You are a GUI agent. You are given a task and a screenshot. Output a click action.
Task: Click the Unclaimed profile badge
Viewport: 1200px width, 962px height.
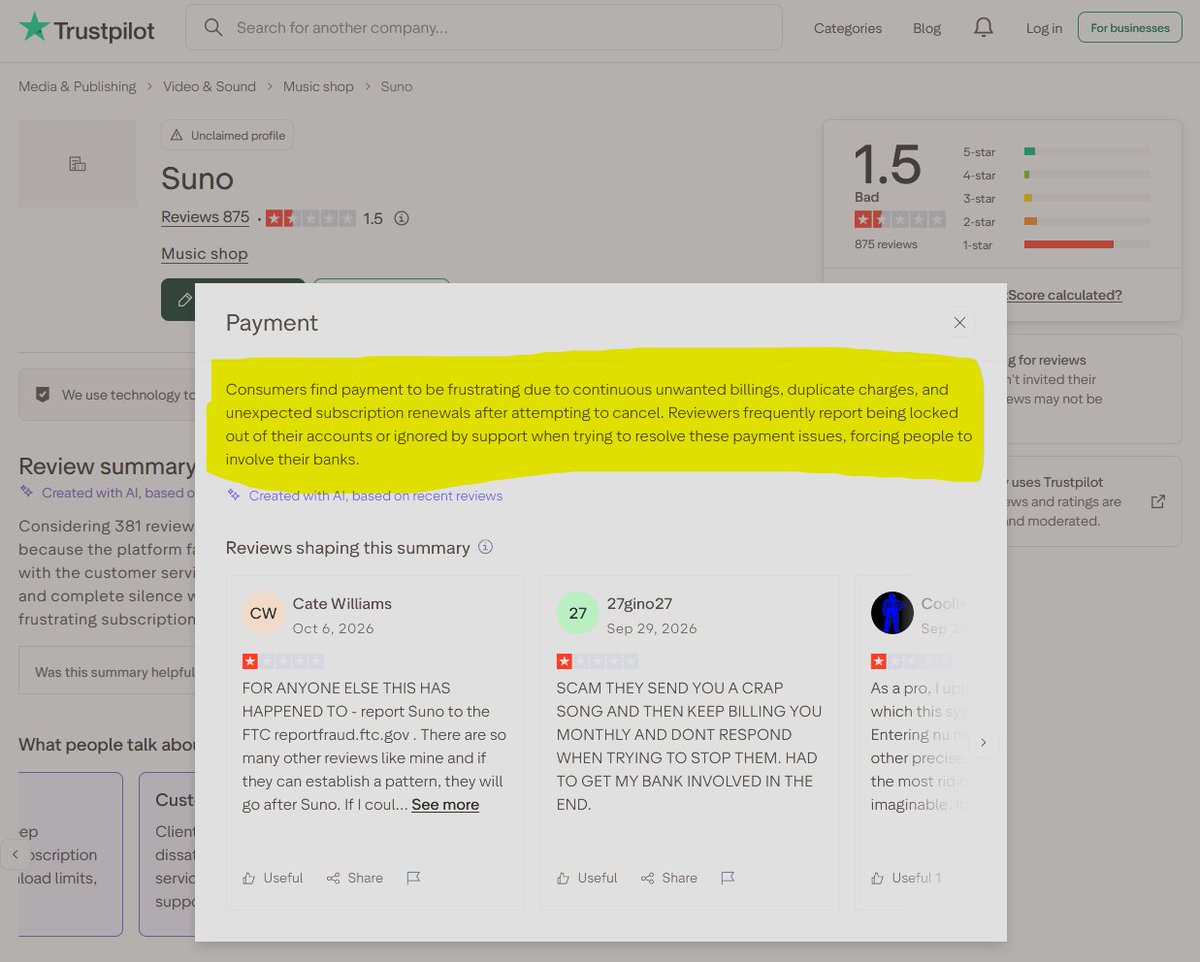227,135
